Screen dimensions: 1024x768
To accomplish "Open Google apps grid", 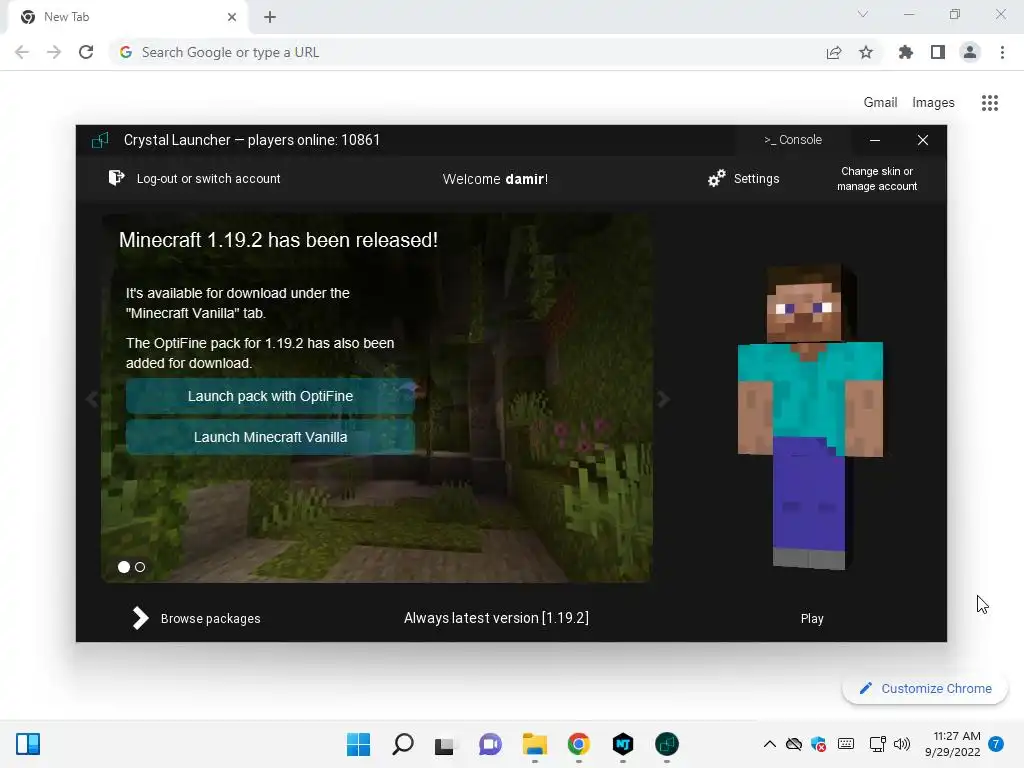I will pyautogui.click(x=990, y=103).
